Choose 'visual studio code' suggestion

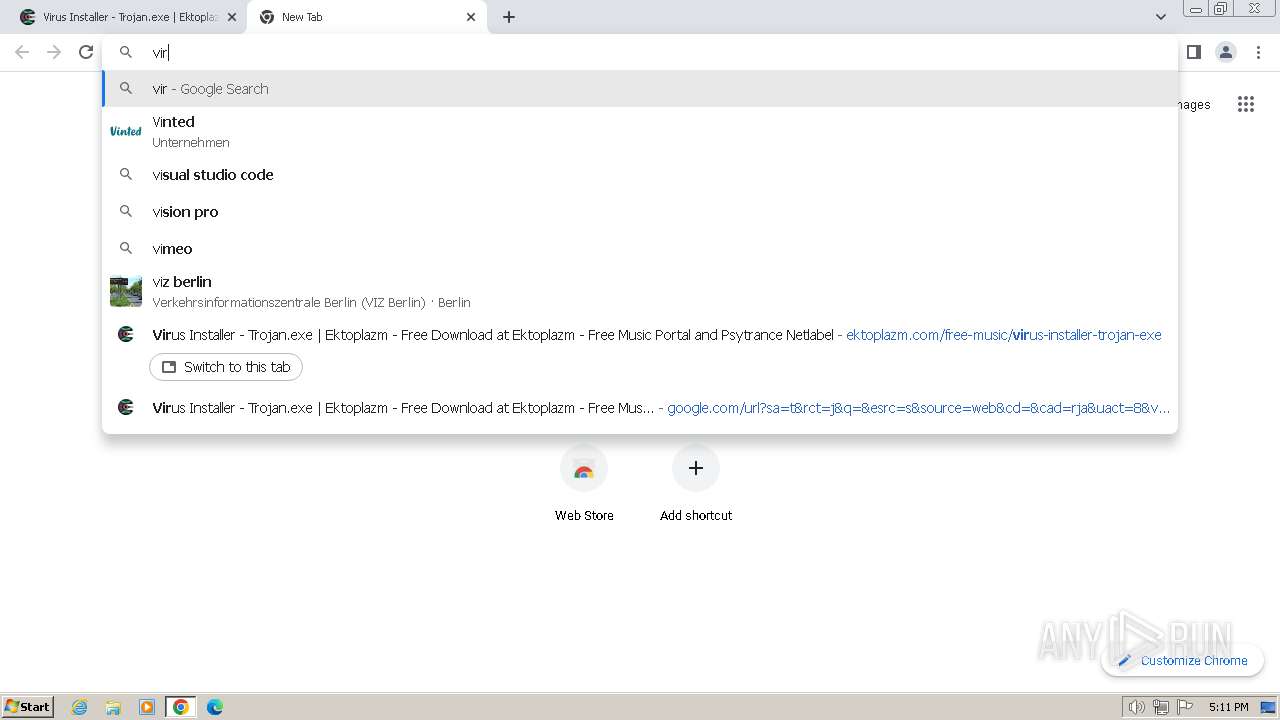(x=640, y=174)
